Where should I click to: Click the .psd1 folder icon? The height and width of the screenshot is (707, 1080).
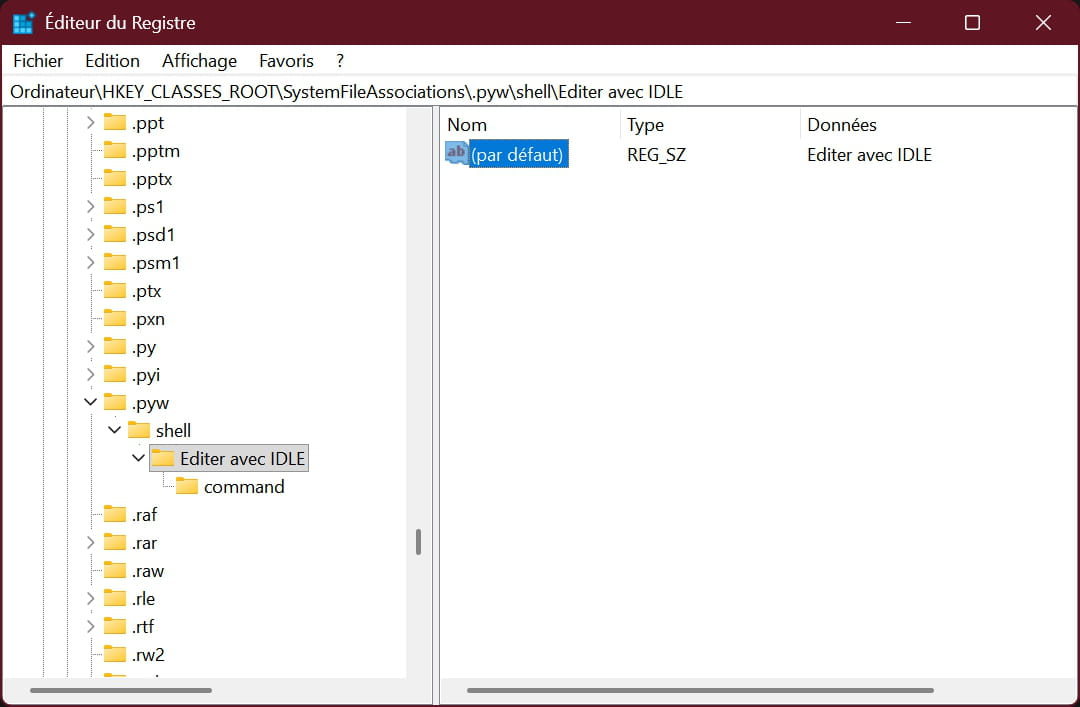pos(115,234)
